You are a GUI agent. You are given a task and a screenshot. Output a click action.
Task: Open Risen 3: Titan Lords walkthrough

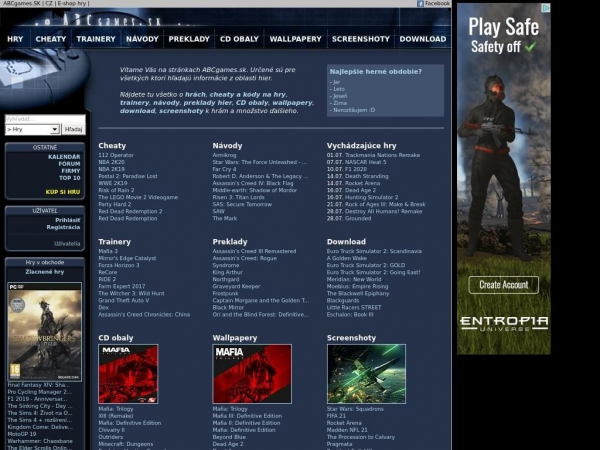coord(241,197)
